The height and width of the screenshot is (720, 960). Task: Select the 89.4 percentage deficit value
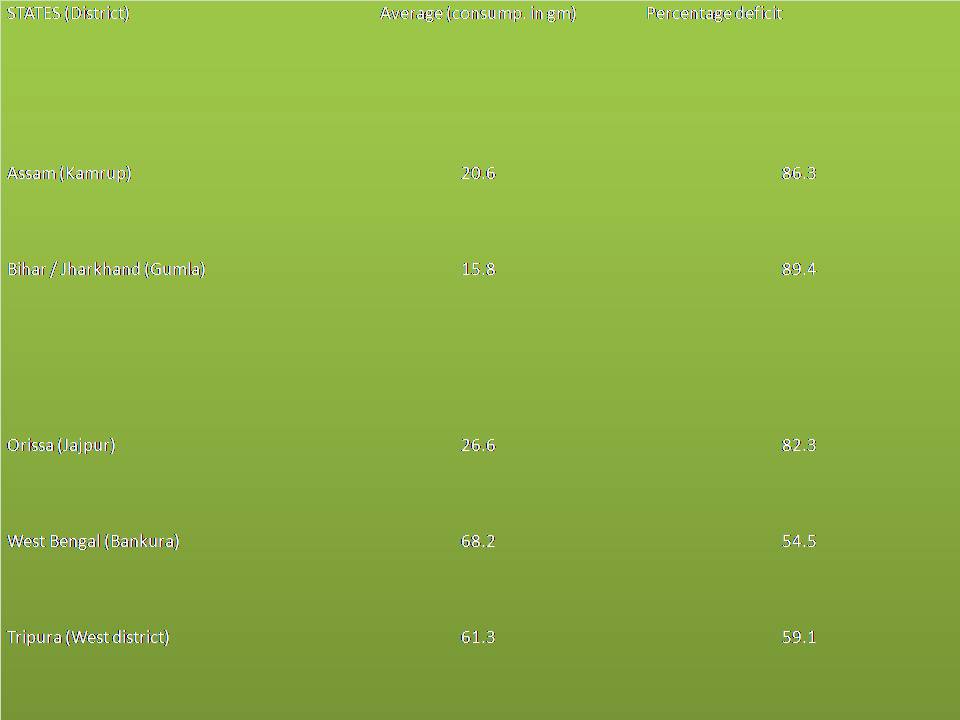point(799,269)
